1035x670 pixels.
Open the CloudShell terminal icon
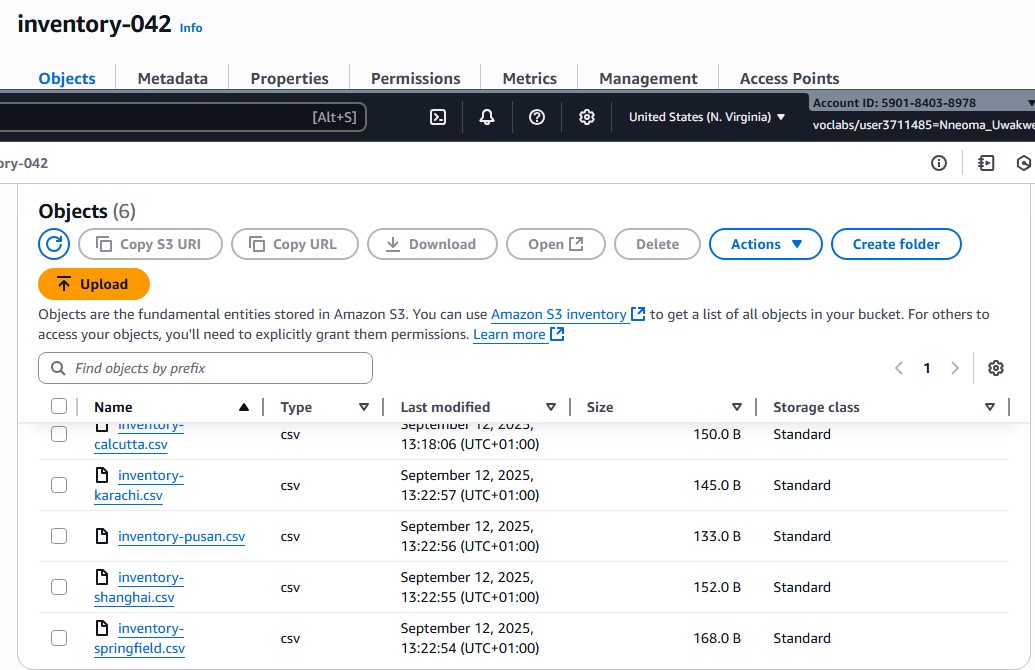[438, 117]
